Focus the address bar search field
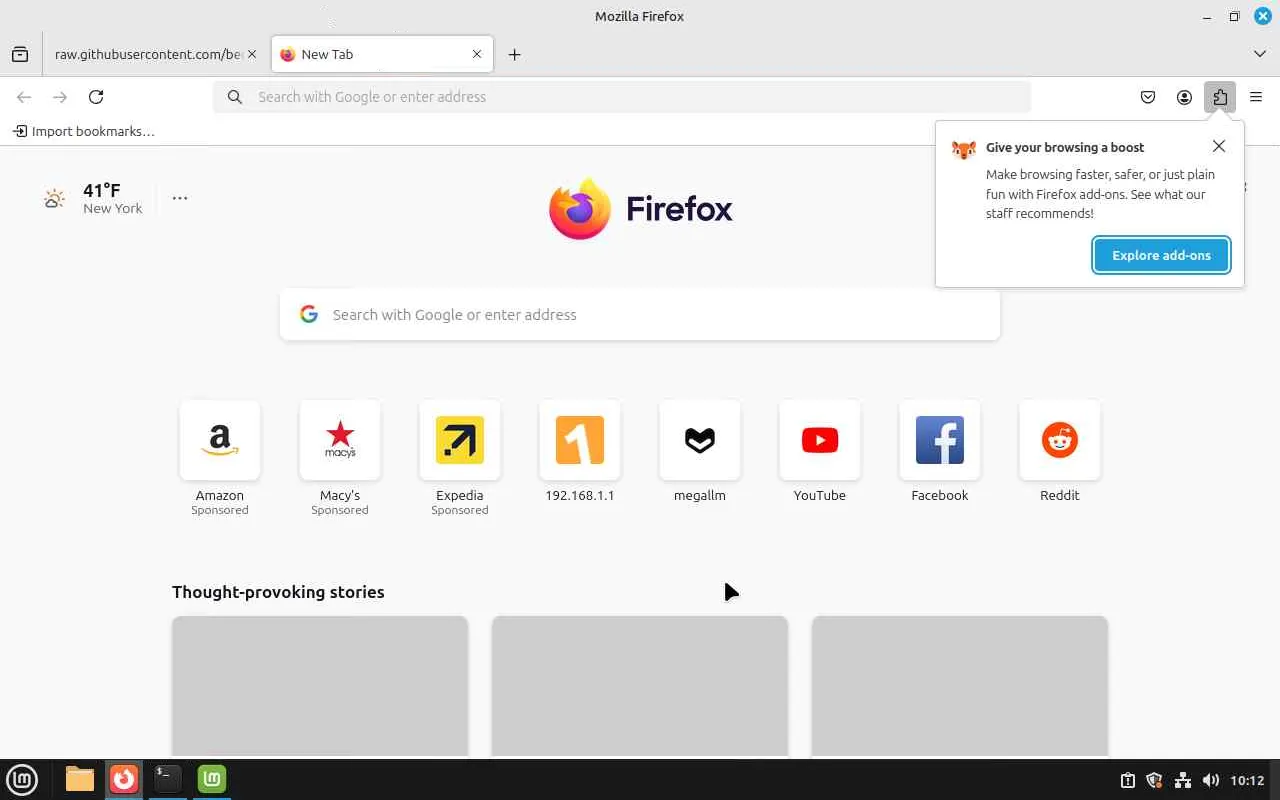Image resolution: width=1280 pixels, height=800 pixels. point(622,97)
